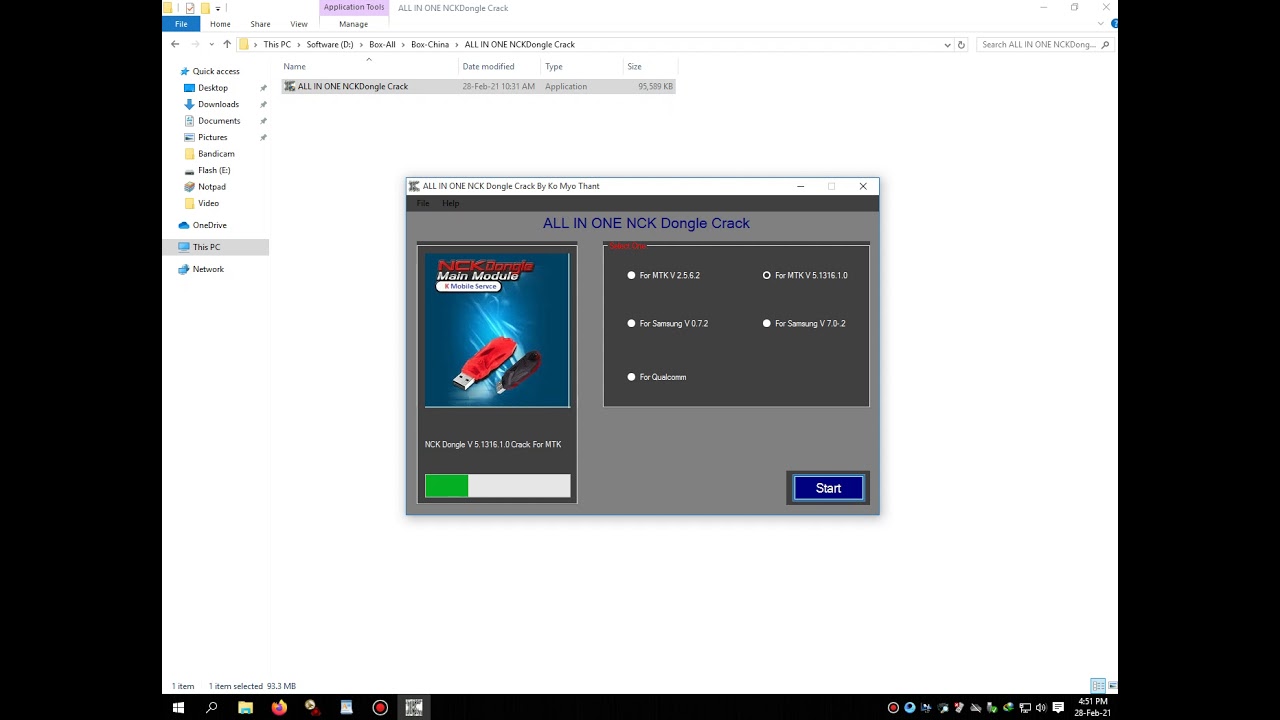Launch Firefox from the taskbar
This screenshot has height=720, width=1280.
279,707
